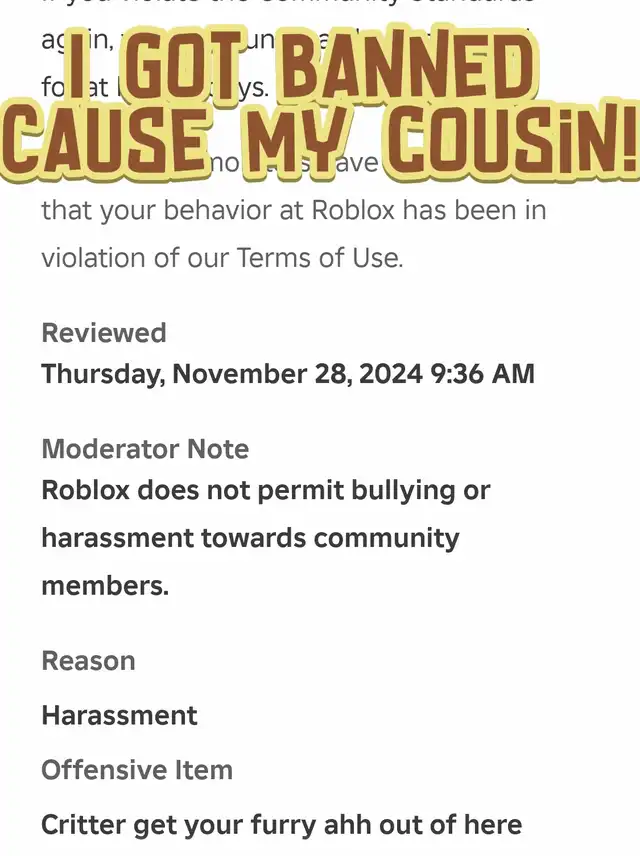Tap the 'Reason' heading
Screen dimensions: 640x856
(x=88, y=661)
